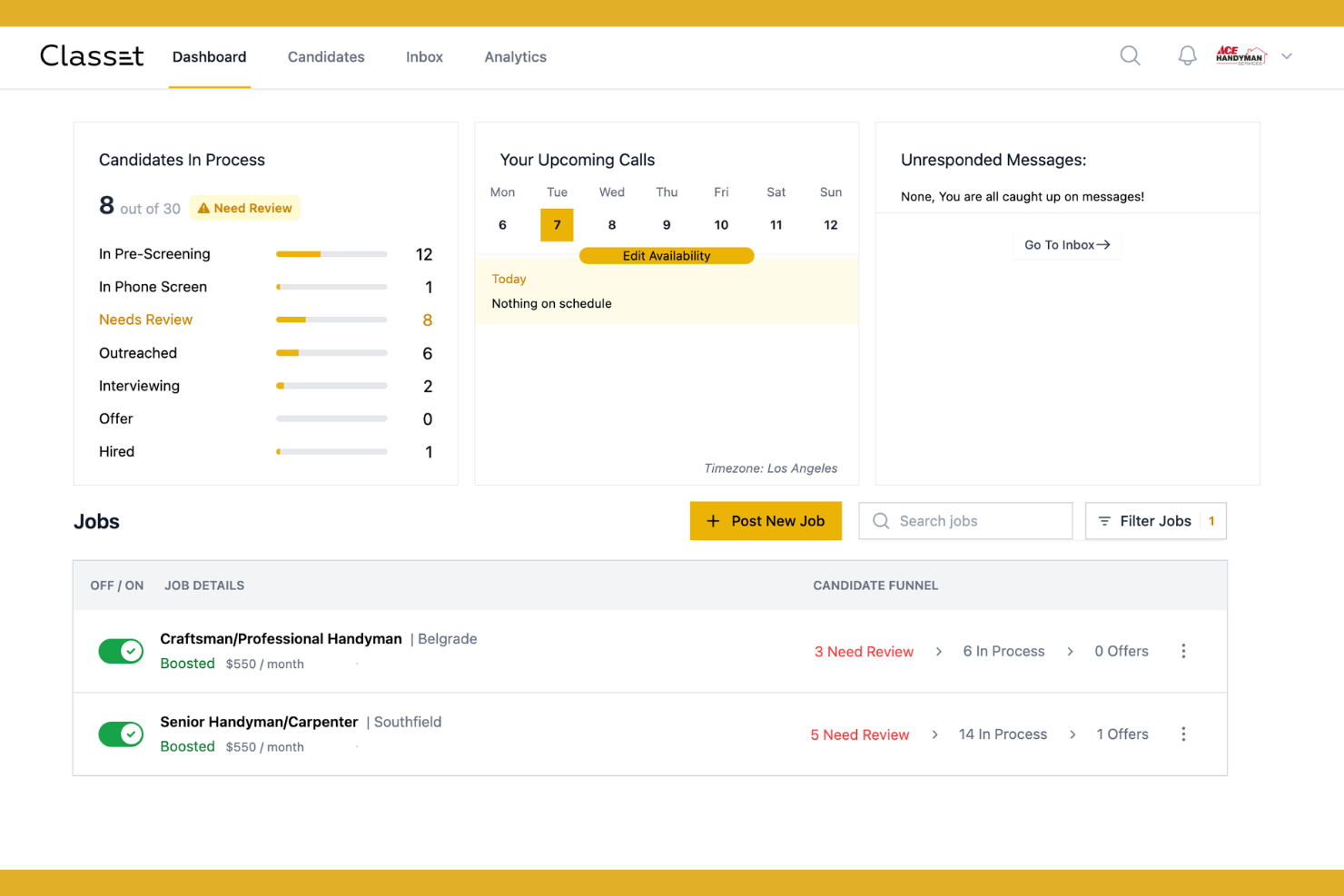Click the 5 Need Review link

[x=860, y=734]
